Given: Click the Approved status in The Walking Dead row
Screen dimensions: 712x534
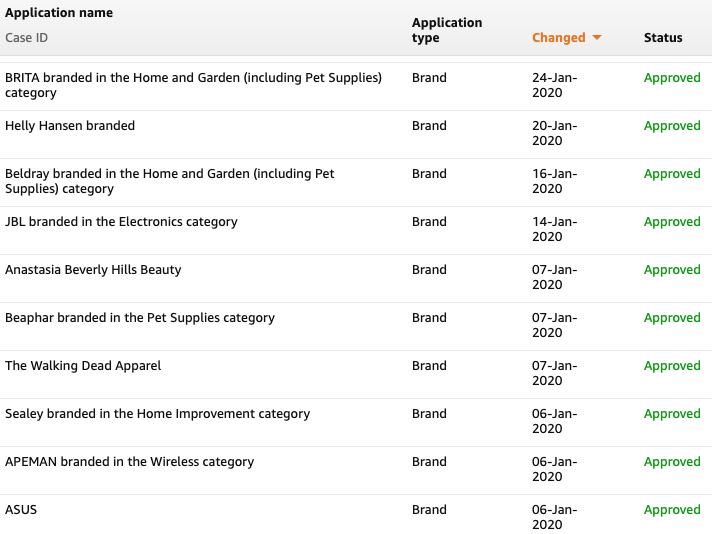Looking at the screenshot, I should [672, 366].
